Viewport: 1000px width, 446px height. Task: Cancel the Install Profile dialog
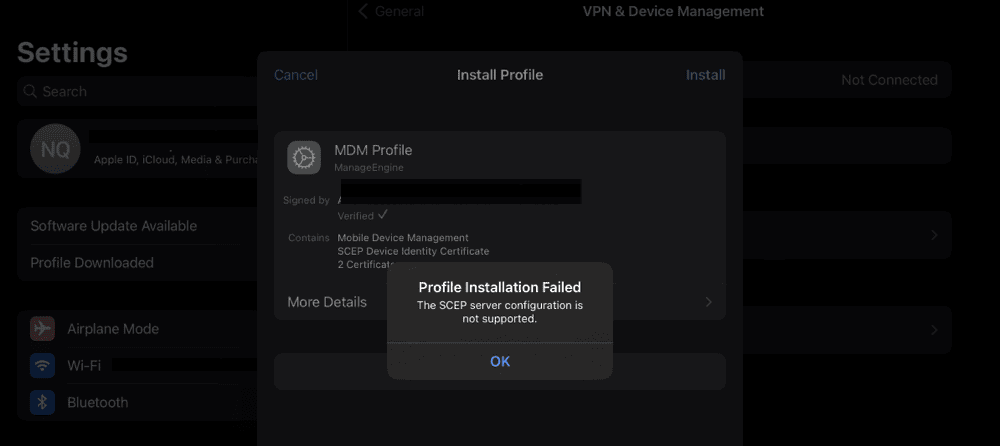coord(296,75)
